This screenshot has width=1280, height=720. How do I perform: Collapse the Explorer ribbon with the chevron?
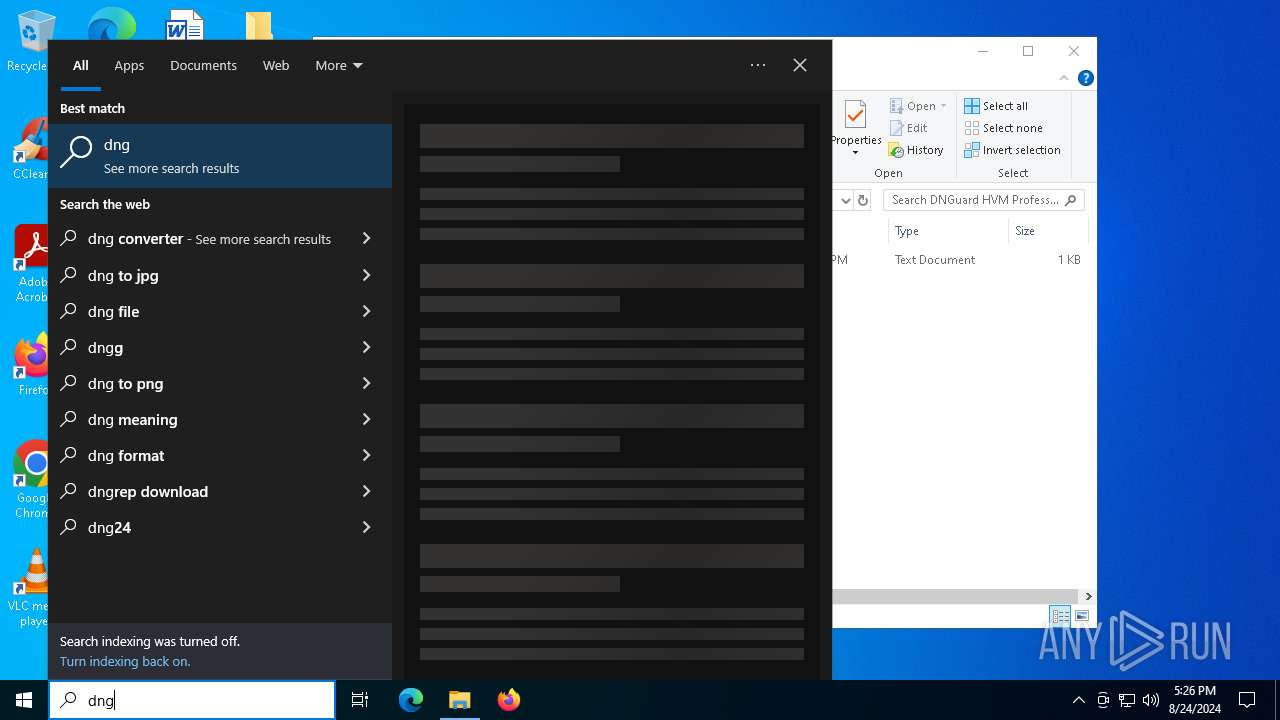[1064, 78]
